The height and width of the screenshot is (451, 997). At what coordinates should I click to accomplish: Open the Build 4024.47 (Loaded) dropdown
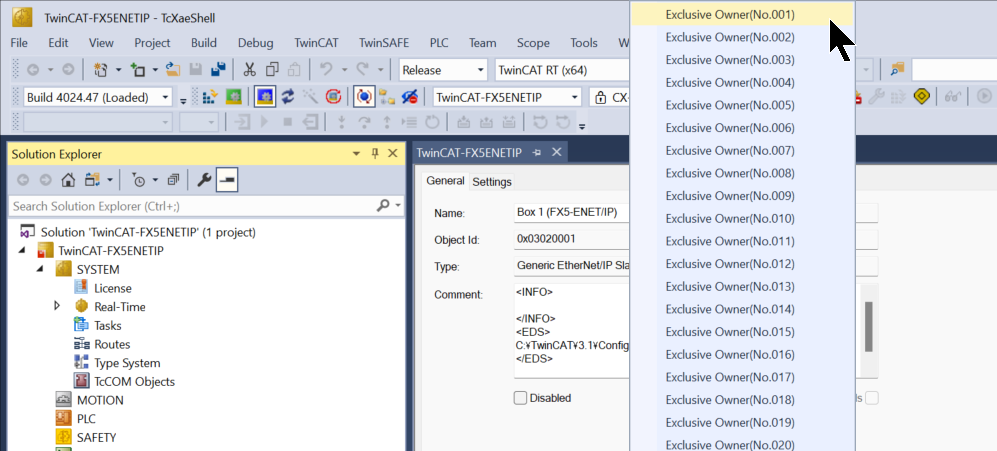click(x=97, y=97)
